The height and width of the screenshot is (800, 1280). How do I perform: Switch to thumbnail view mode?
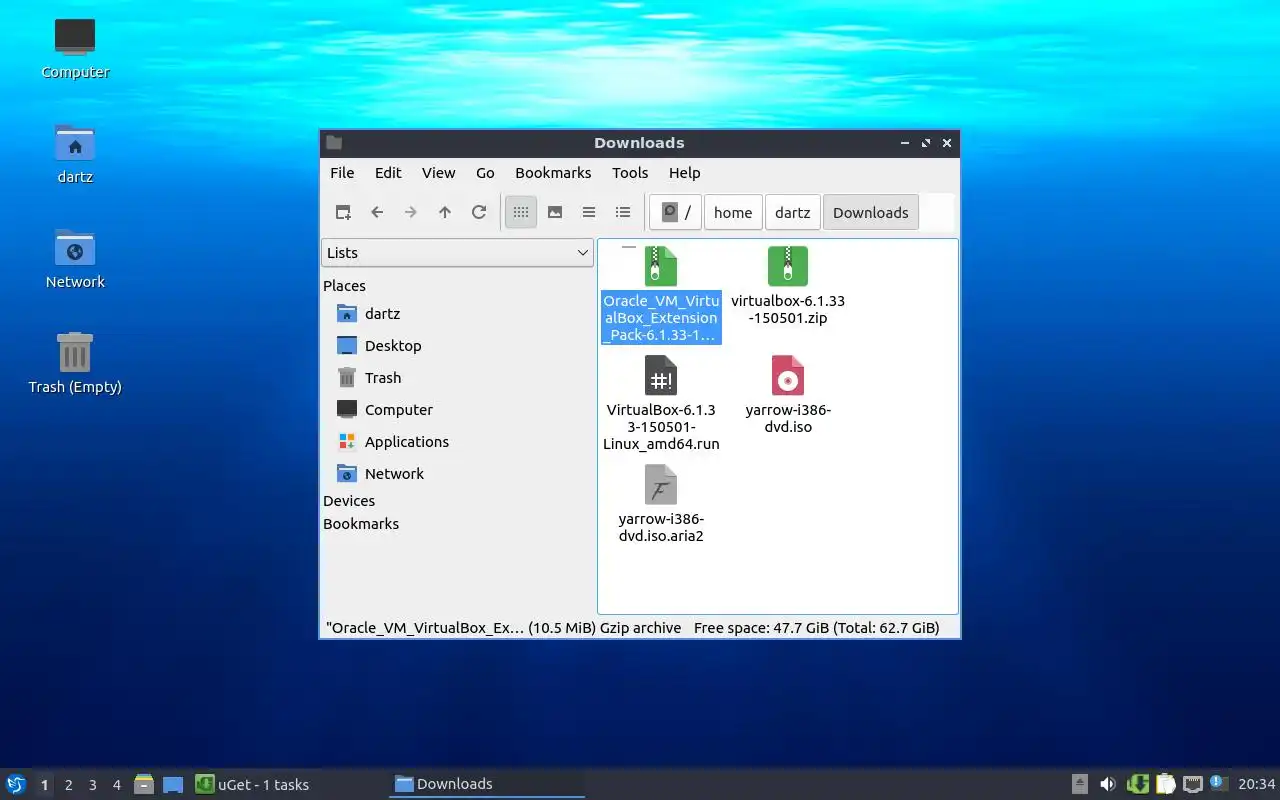[x=555, y=212]
